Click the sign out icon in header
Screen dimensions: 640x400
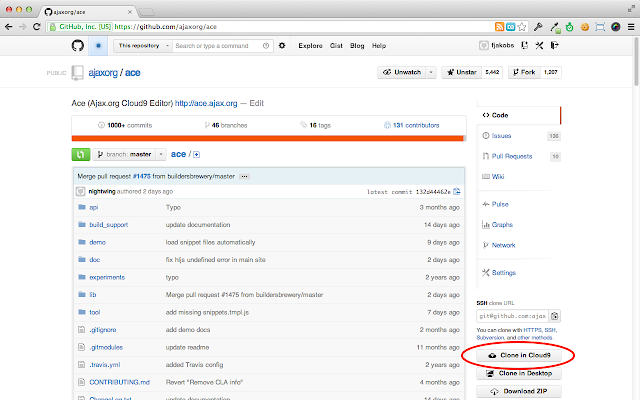554,45
